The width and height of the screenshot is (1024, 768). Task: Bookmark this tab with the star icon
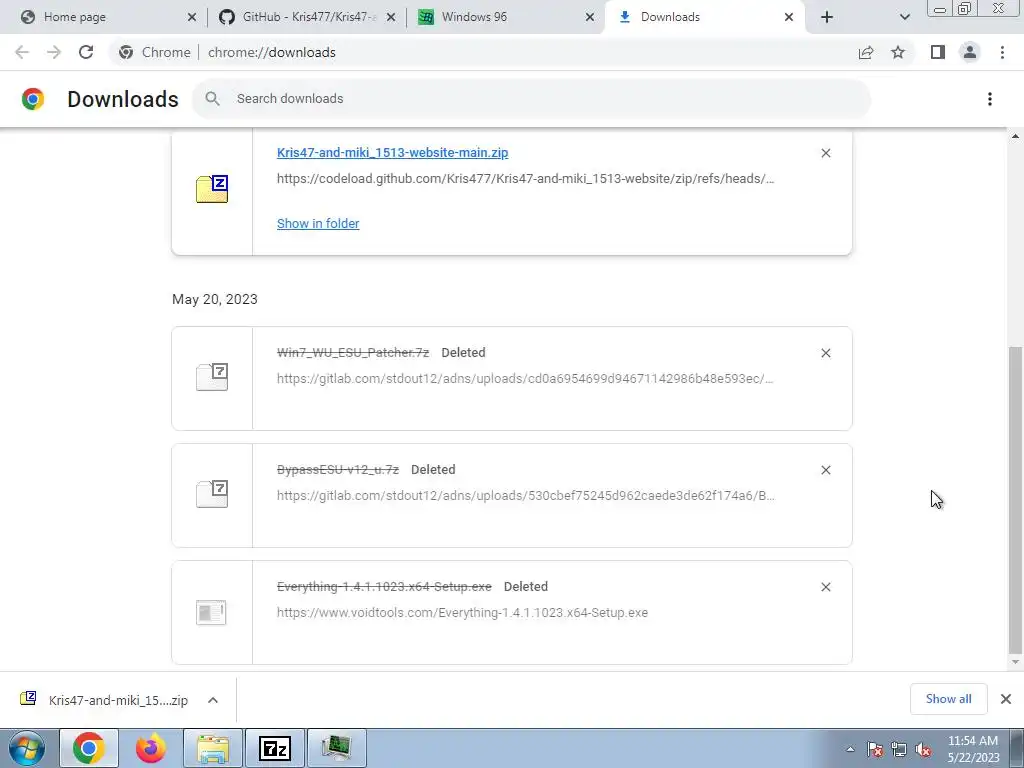click(x=898, y=52)
